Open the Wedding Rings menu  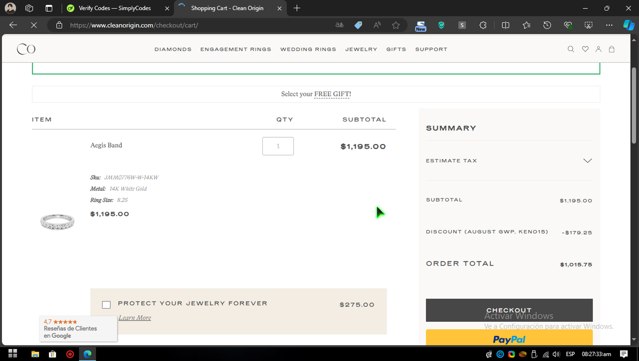[x=308, y=49]
